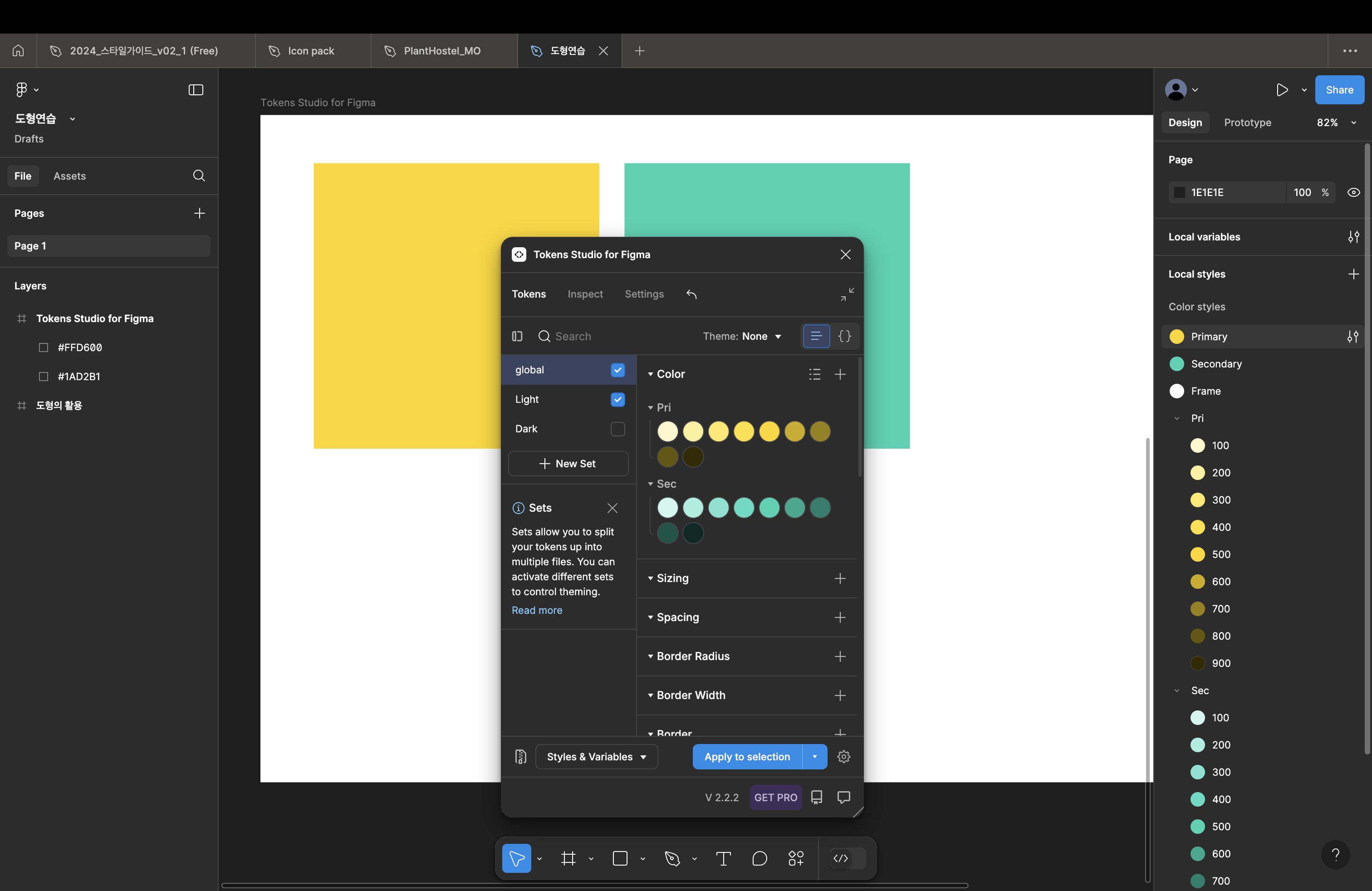This screenshot has height=891, width=1372.
Task: Show Color tokens as list view
Action: point(814,374)
